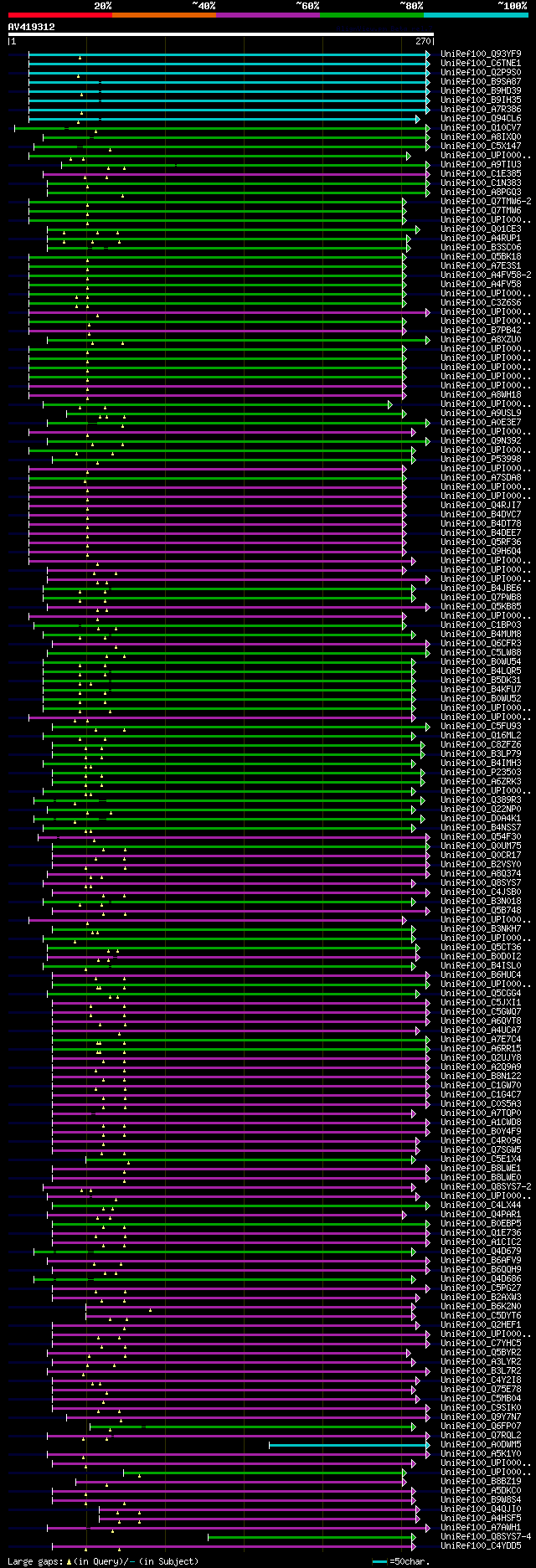536x1568 pixels.
Task: Open the UniRef100_Q10CV7 entry
Action: click(481, 127)
